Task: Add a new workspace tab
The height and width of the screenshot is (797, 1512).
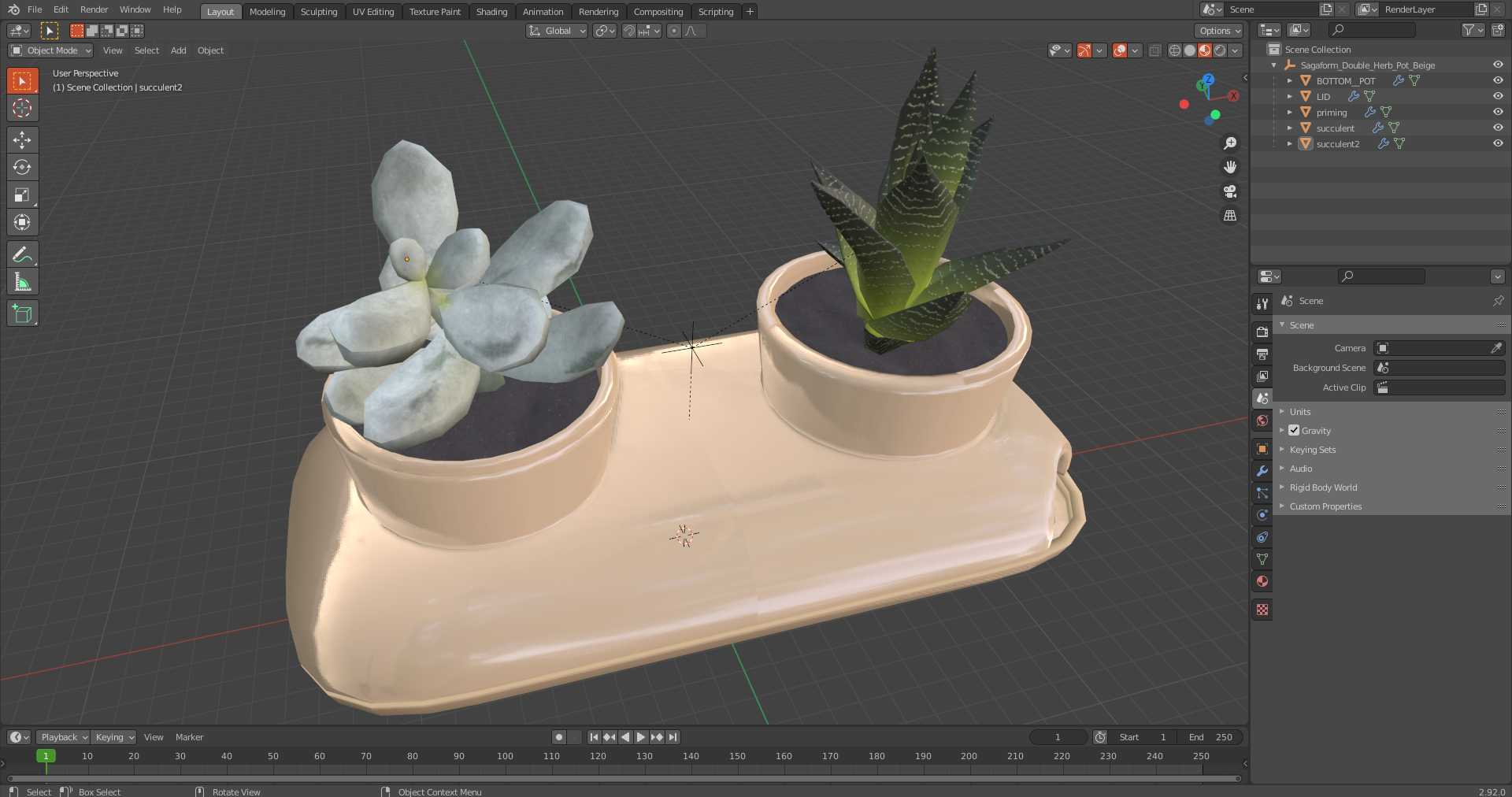Action: tap(750, 12)
